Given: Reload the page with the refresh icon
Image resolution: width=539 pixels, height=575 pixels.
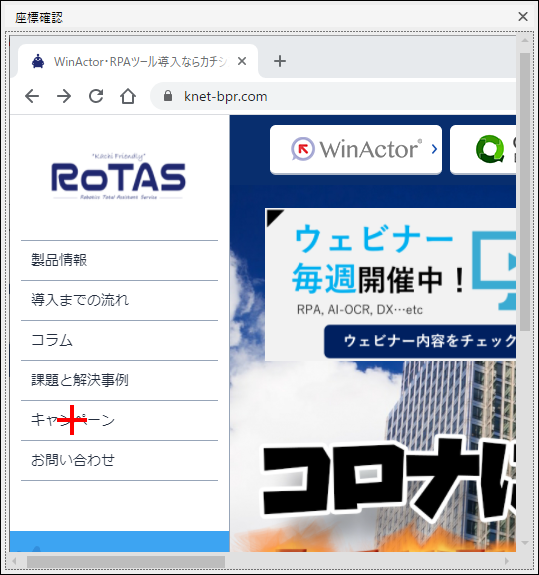Looking at the screenshot, I should coord(96,96).
